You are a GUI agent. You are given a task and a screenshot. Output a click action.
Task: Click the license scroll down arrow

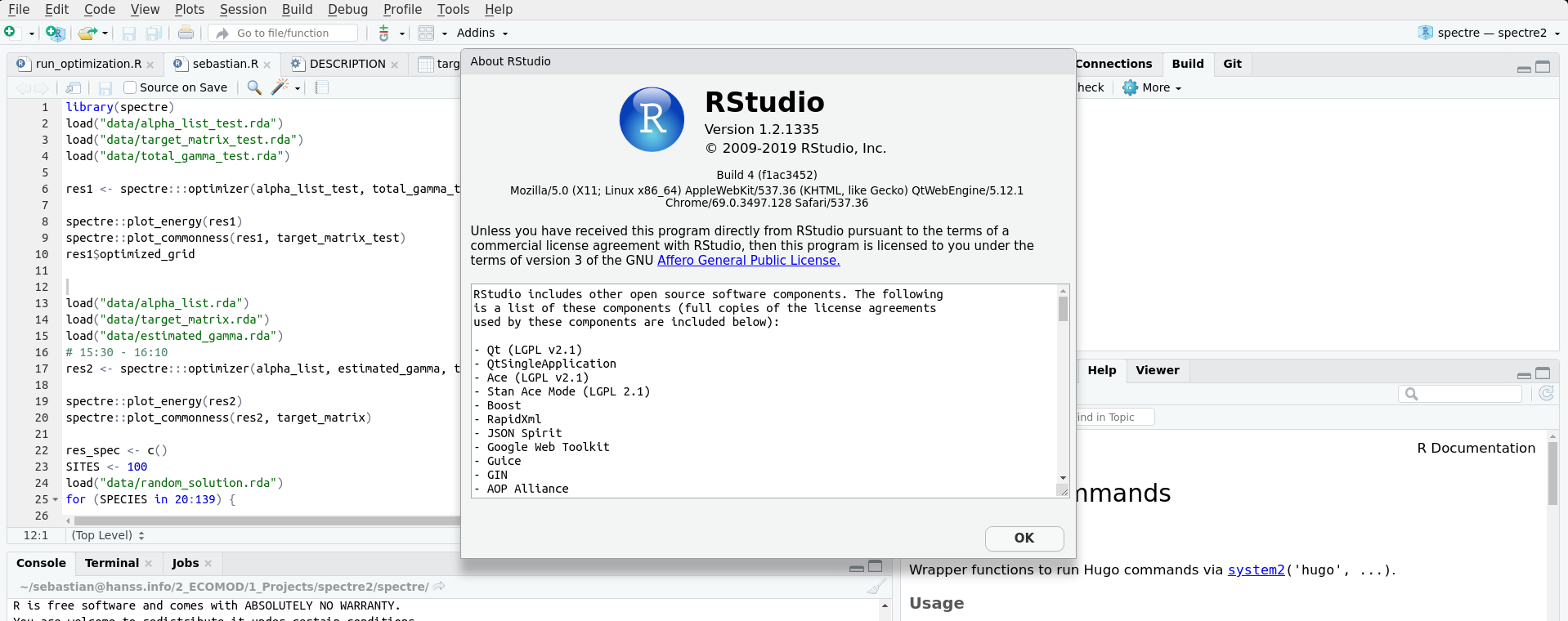(1063, 477)
